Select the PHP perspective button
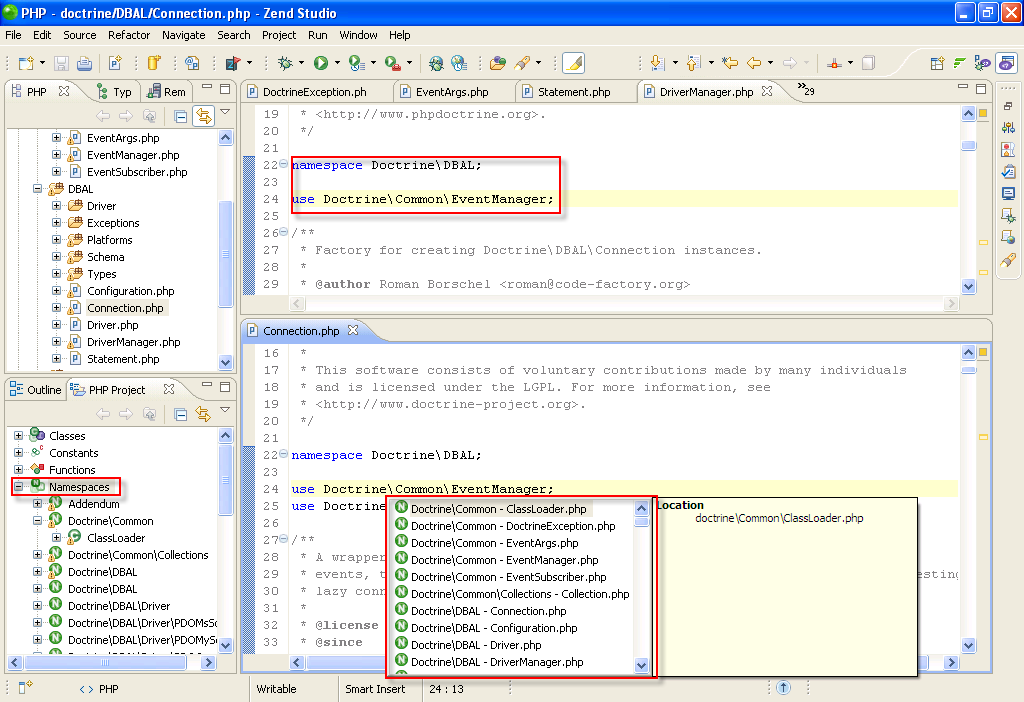 pyautogui.click(x=1007, y=63)
